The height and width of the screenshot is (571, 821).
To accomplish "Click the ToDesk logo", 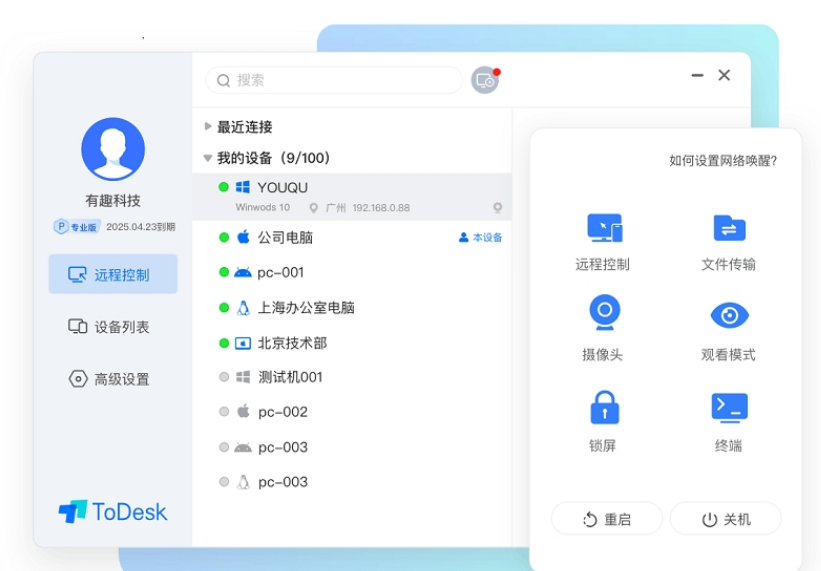I will pyautogui.click(x=113, y=511).
